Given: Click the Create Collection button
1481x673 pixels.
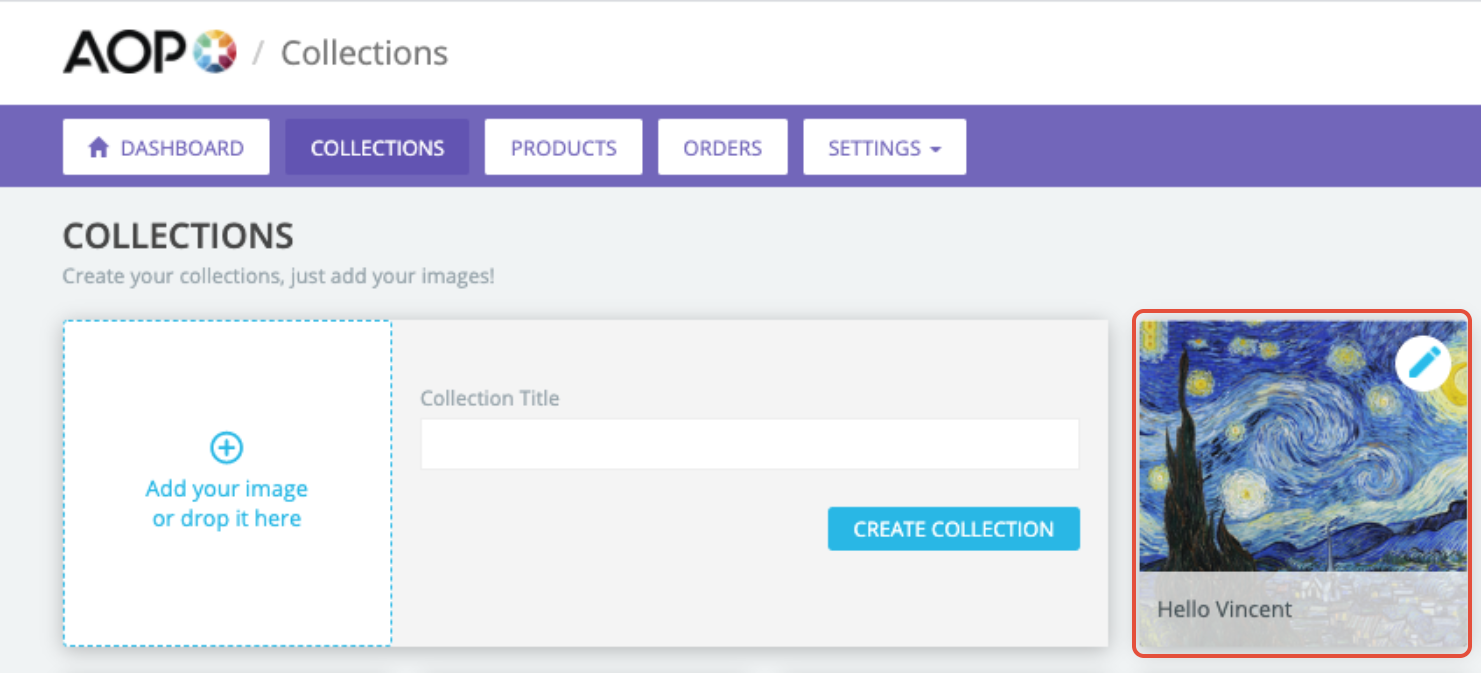Looking at the screenshot, I should (954, 529).
